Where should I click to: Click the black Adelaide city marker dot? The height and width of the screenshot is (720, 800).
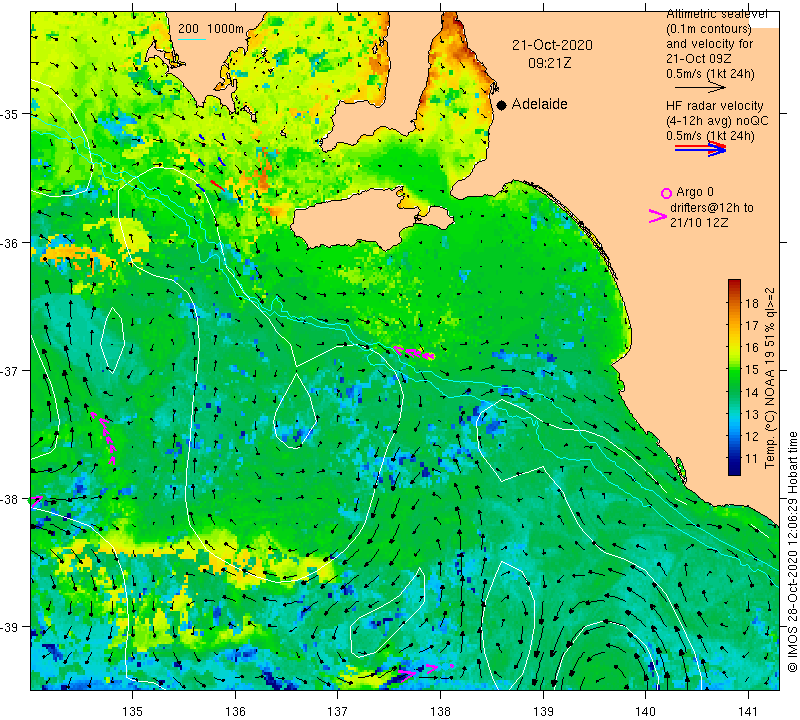(x=502, y=105)
